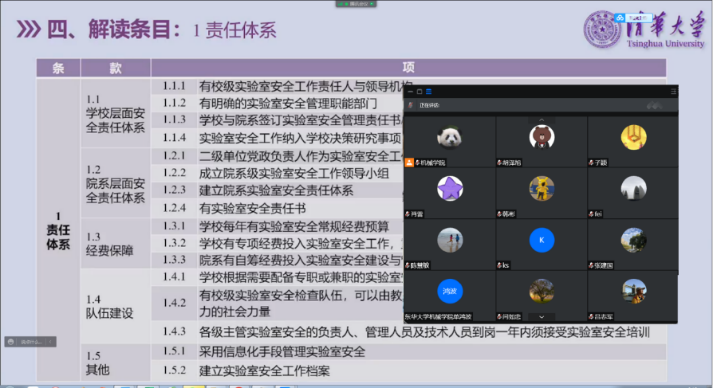Click the mute icon beside participant fei
This screenshot has height=388, width=713.
(591, 214)
